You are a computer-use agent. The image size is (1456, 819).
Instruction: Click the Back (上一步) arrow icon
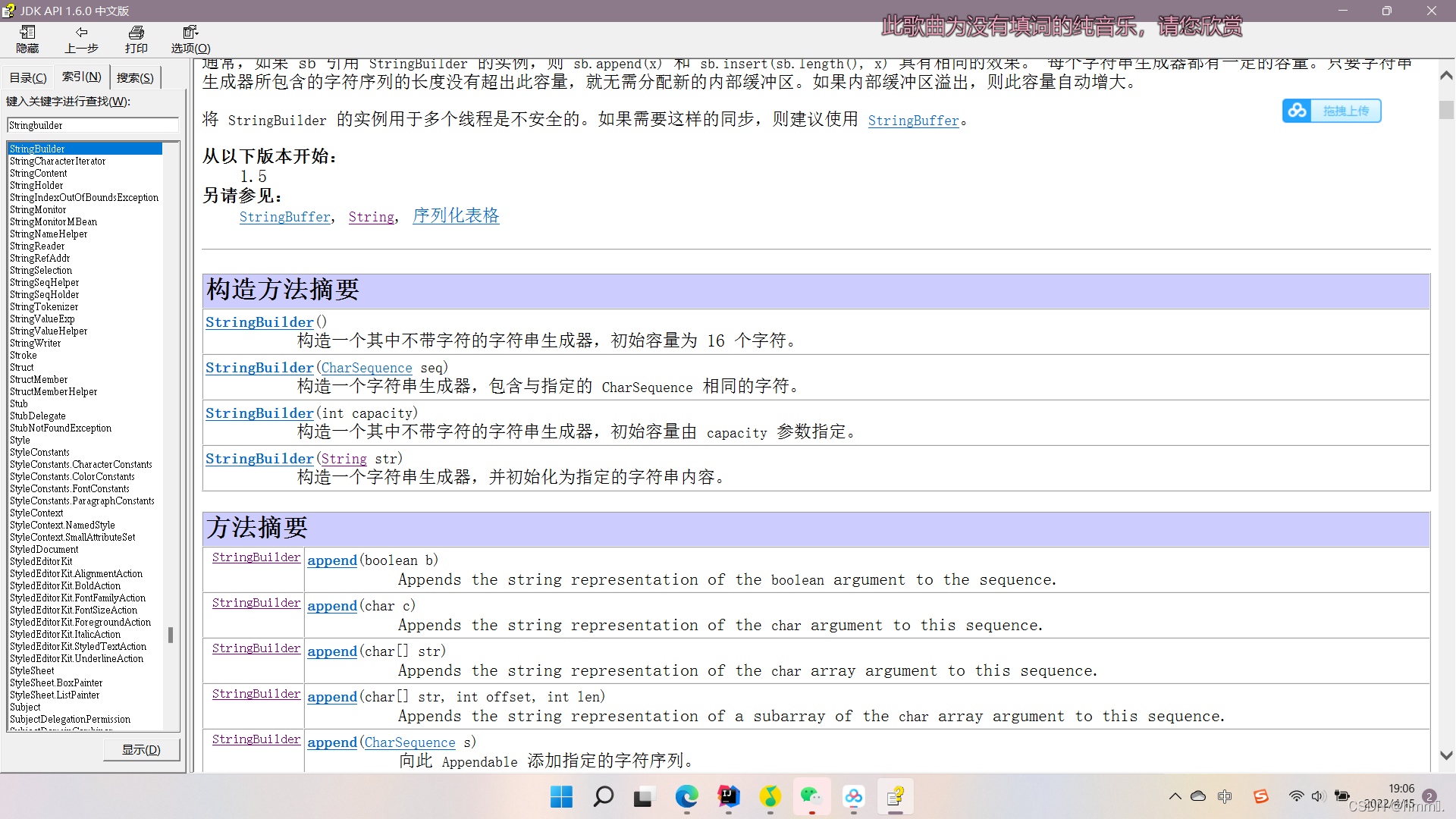81,39
